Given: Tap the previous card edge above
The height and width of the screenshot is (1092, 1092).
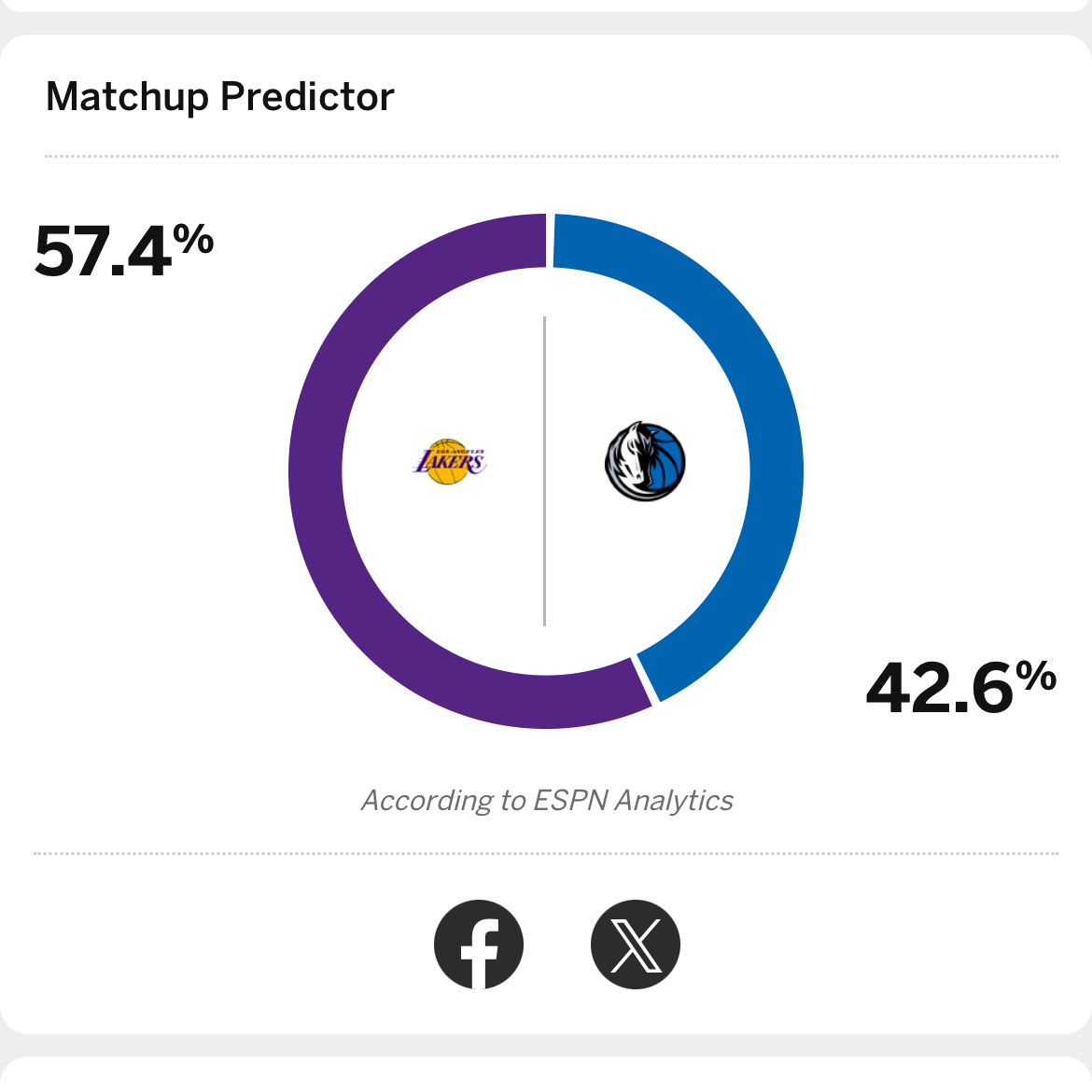Looking at the screenshot, I should 546,5.
